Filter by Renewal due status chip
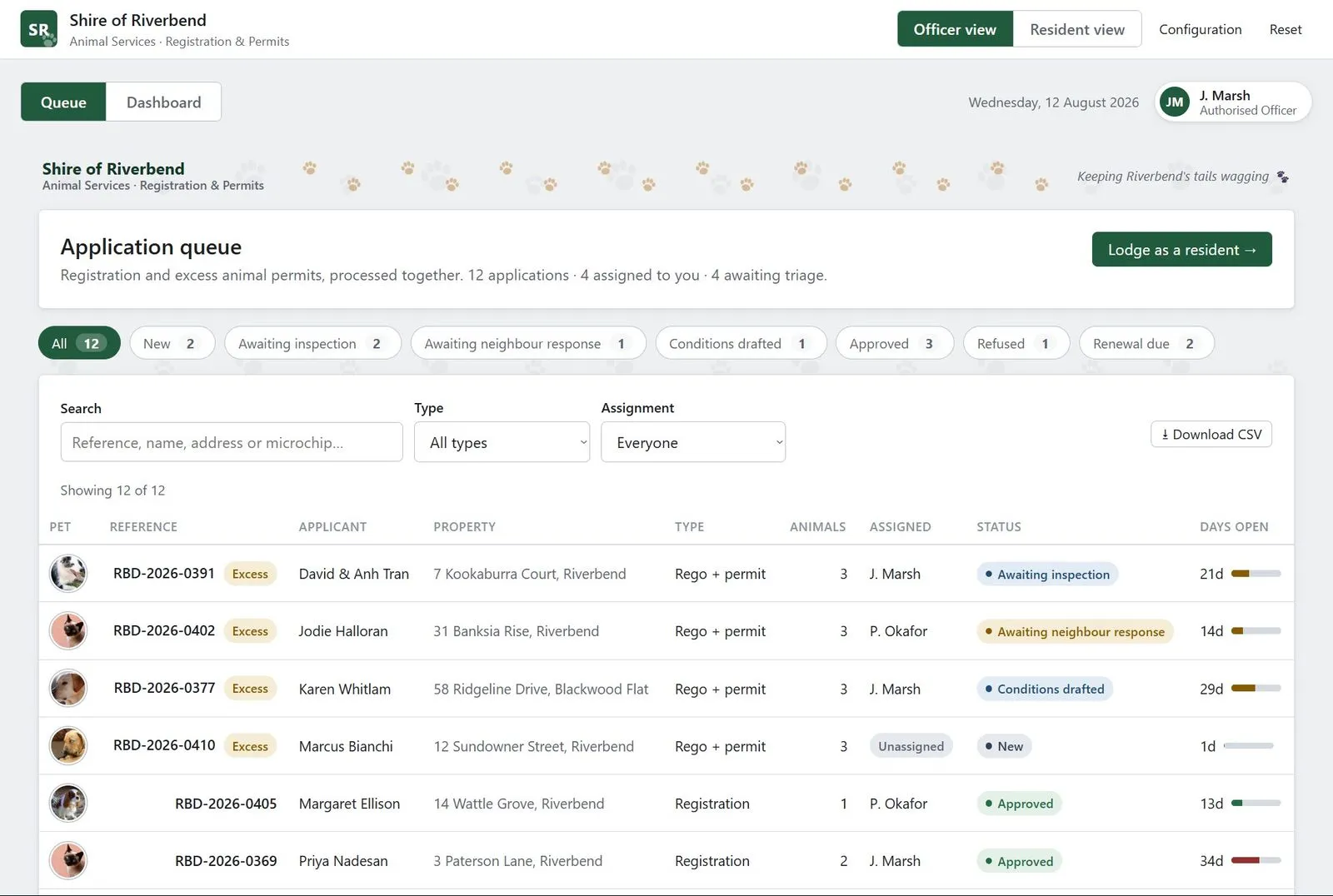The height and width of the screenshot is (896, 1333). click(x=1146, y=343)
